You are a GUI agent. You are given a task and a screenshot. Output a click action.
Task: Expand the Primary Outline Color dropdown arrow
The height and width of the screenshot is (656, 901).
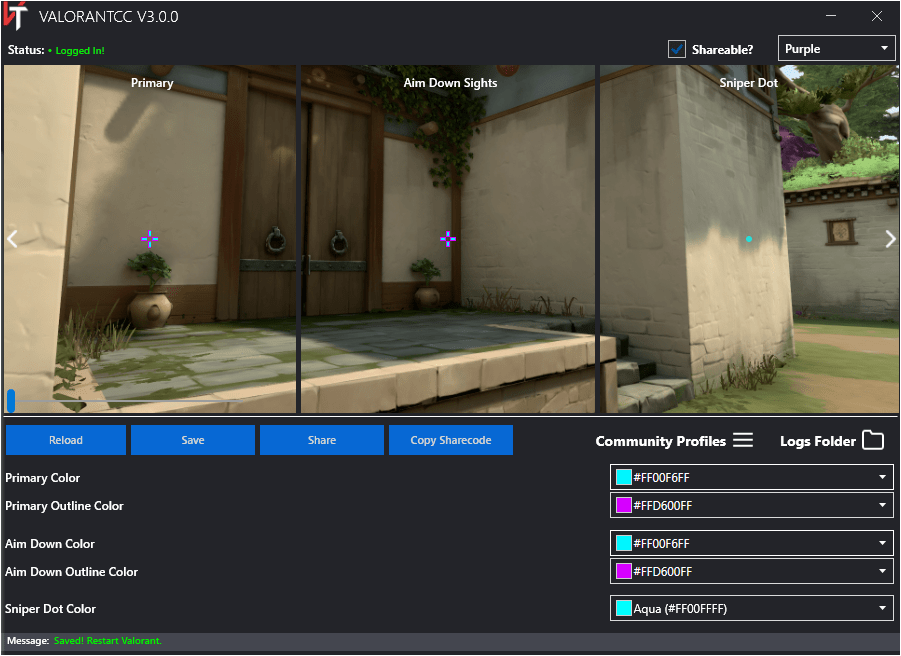tap(882, 505)
